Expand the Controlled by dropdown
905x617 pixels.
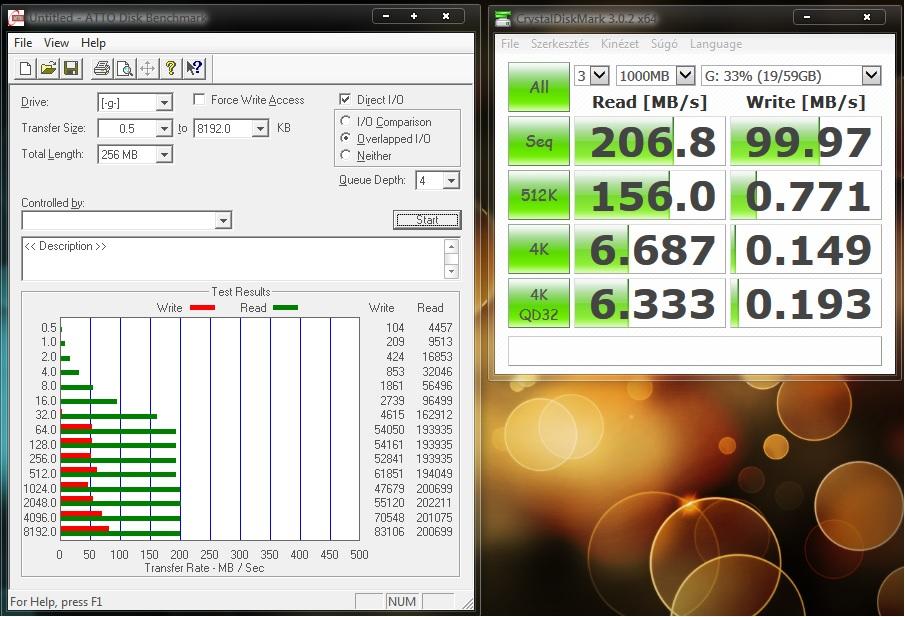223,220
